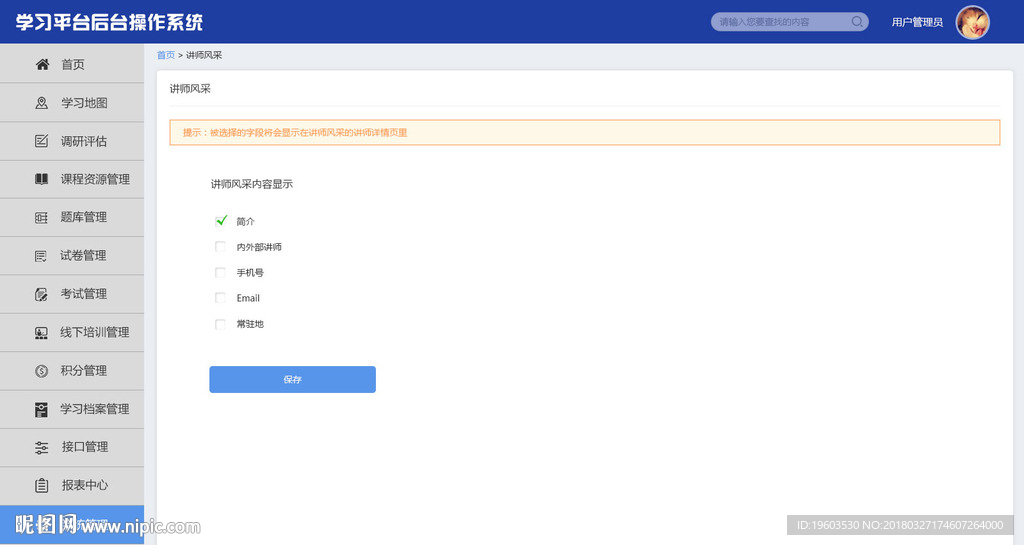Click the 学习平台后台操作系统 header title
Image resolution: width=1024 pixels, height=545 pixels.
point(109,22)
